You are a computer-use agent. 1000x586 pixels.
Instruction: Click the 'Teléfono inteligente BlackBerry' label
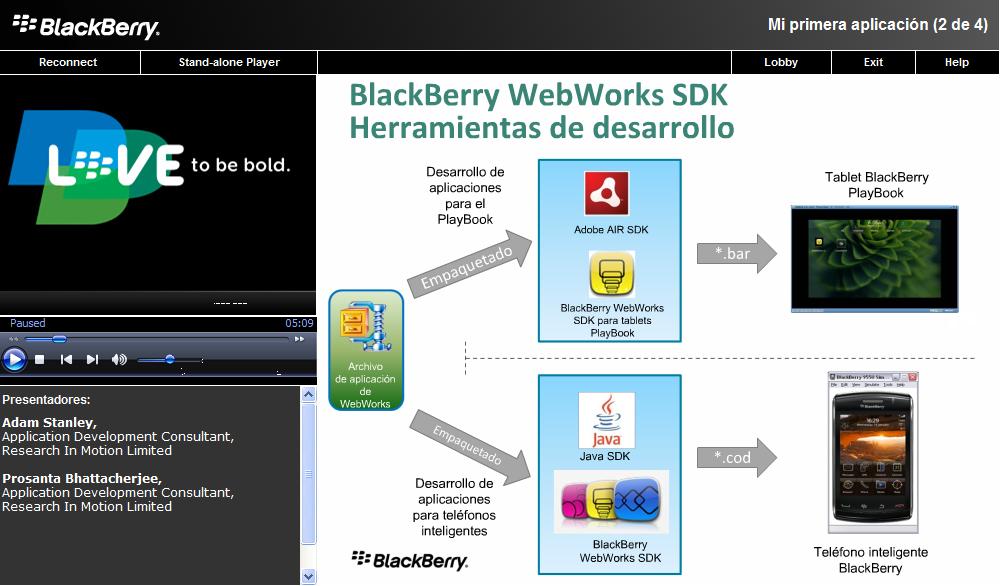pyautogui.click(x=871, y=560)
